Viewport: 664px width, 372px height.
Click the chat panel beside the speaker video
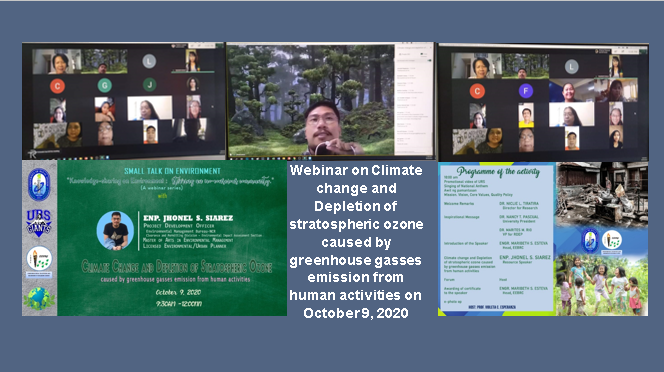414,99
